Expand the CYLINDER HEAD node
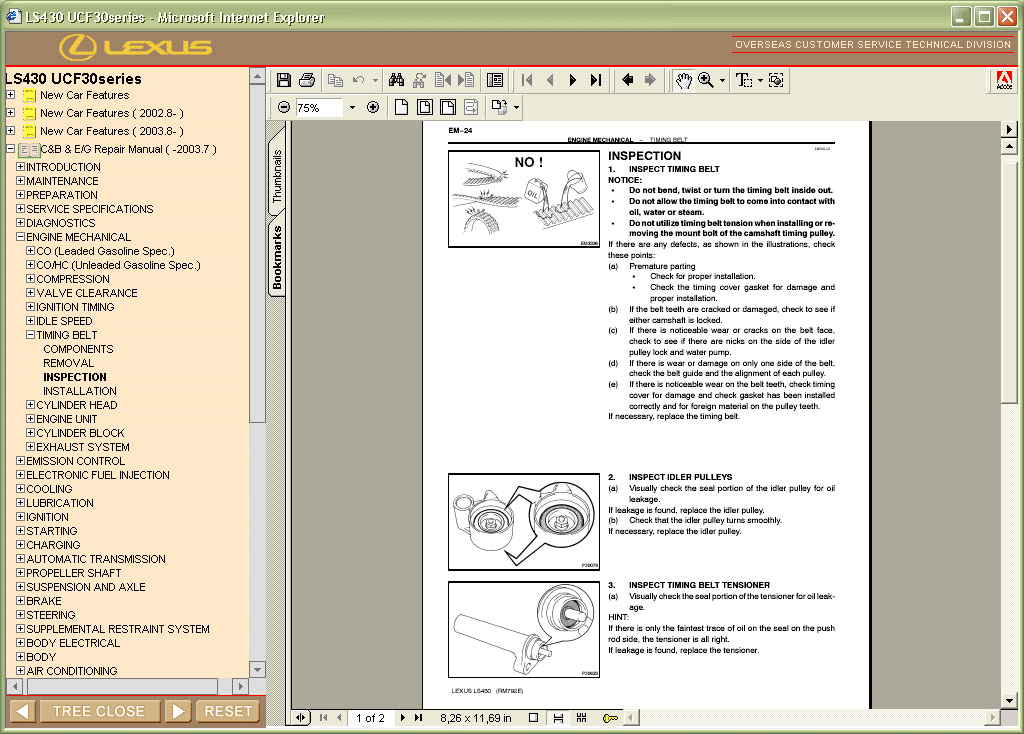 (30, 405)
